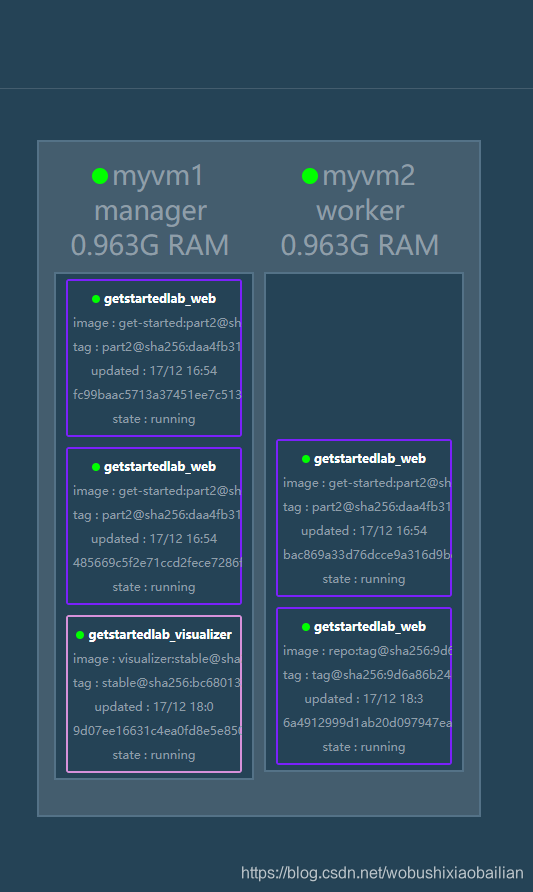Click the image repo:tag@sha256:9d6 line

(x=367, y=651)
